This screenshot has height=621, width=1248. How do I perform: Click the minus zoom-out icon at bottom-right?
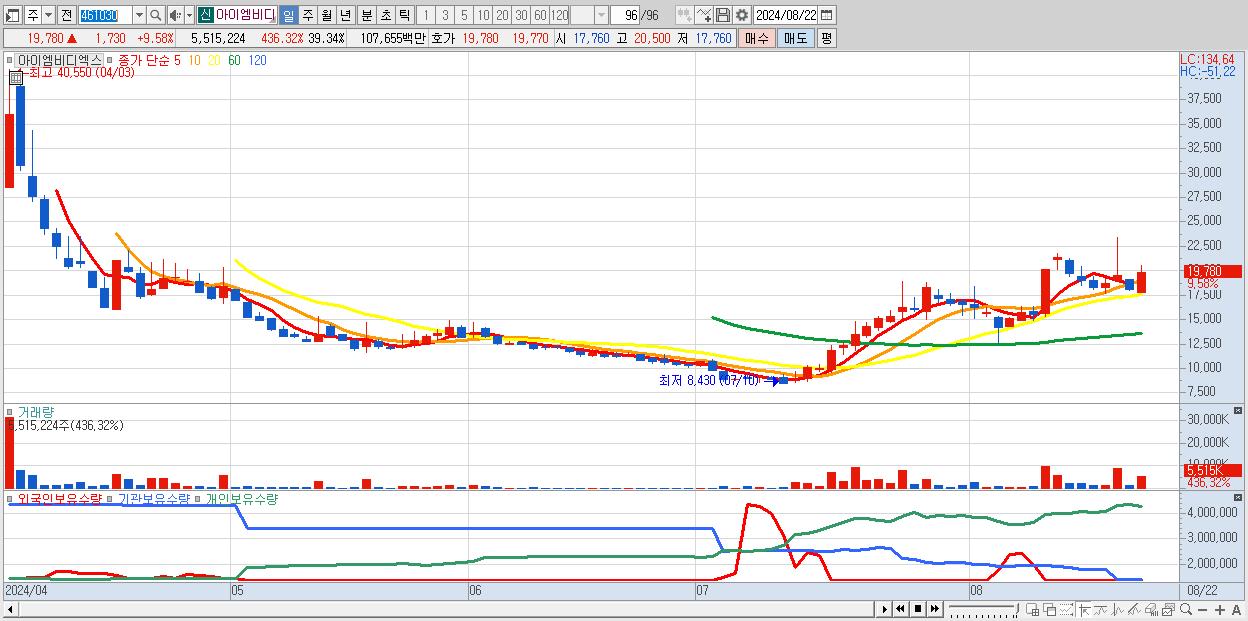pyautogui.click(x=1203, y=610)
